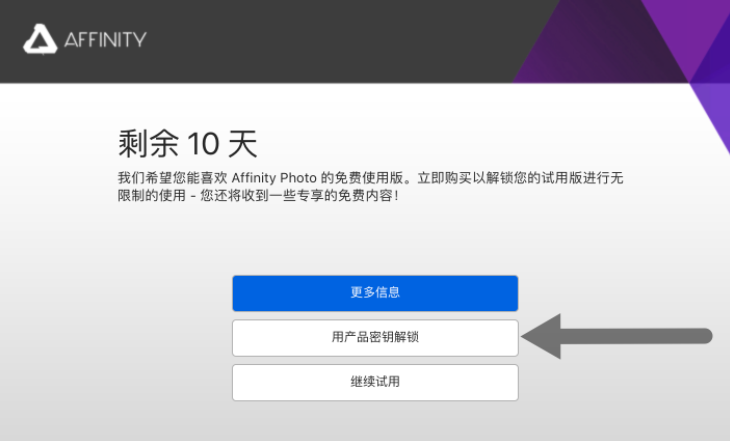Click the Affinity Photo name in description
Screen dimensions: 730x441
pyautogui.click(x=274, y=178)
